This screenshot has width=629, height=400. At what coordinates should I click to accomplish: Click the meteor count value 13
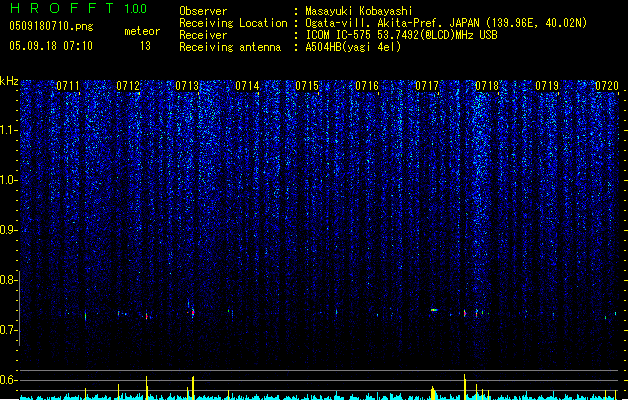point(145,46)
